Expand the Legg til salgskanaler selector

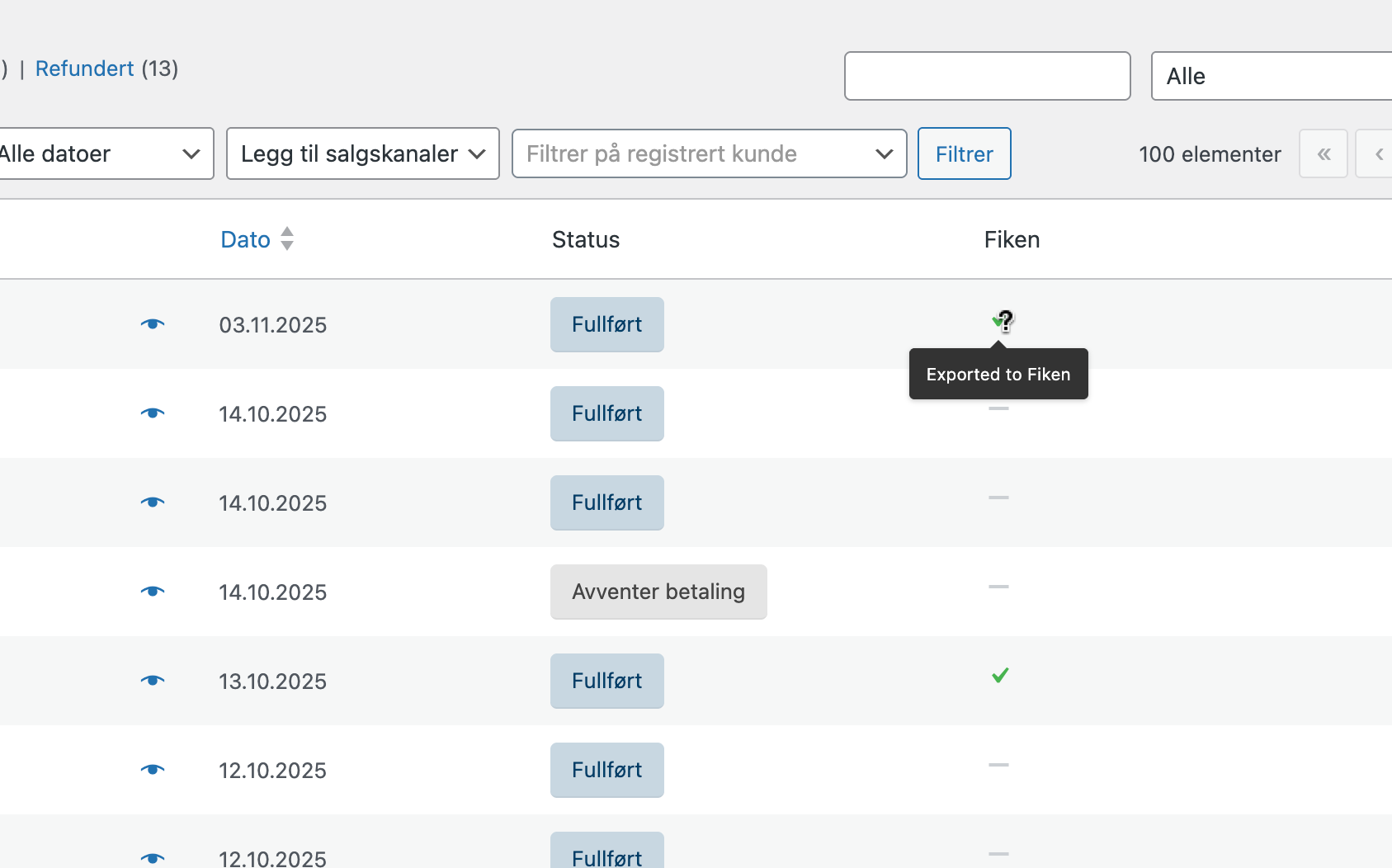tap(362, 153)
